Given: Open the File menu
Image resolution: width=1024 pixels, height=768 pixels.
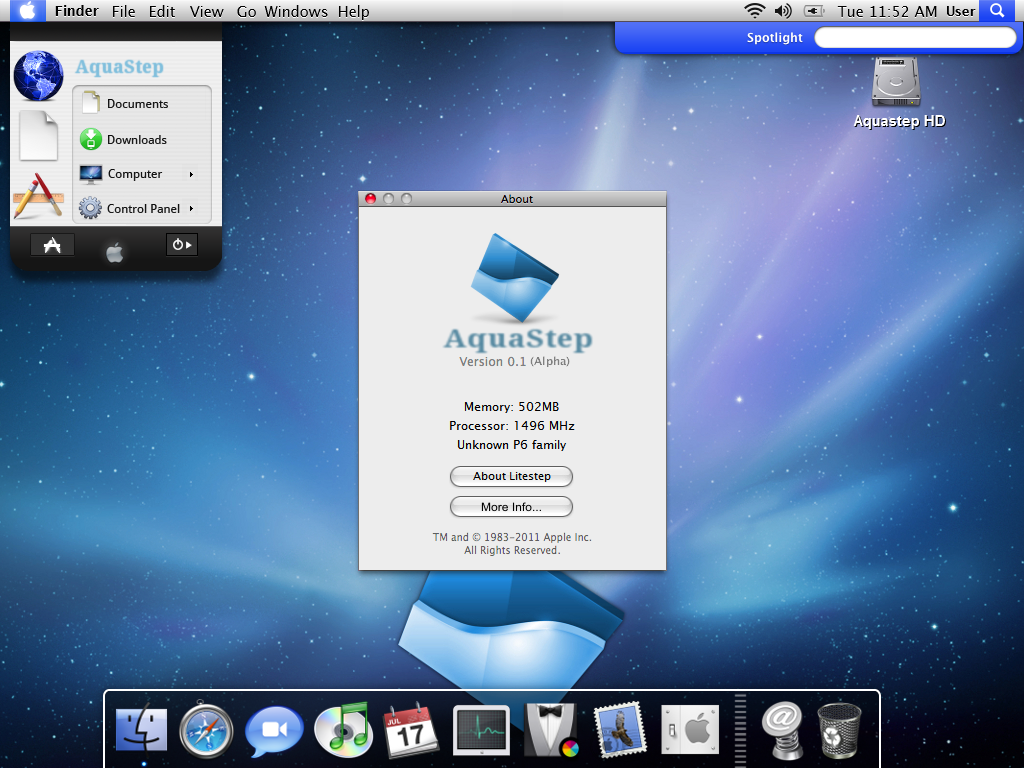Looking at the screenshot, I should pyautogui.click(x=123, y=11).
